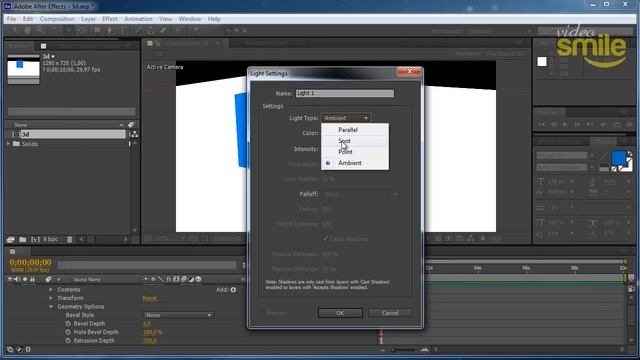Select the Rectangle shape tool

[98, 30]
